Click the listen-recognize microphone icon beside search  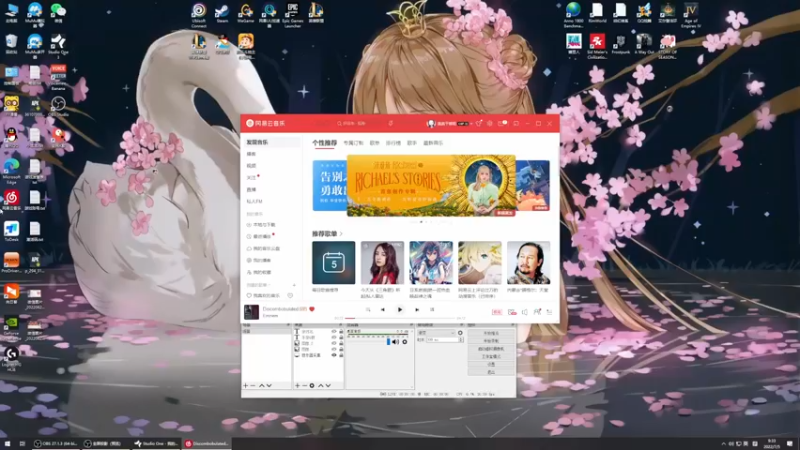click(x=391, y=123)
